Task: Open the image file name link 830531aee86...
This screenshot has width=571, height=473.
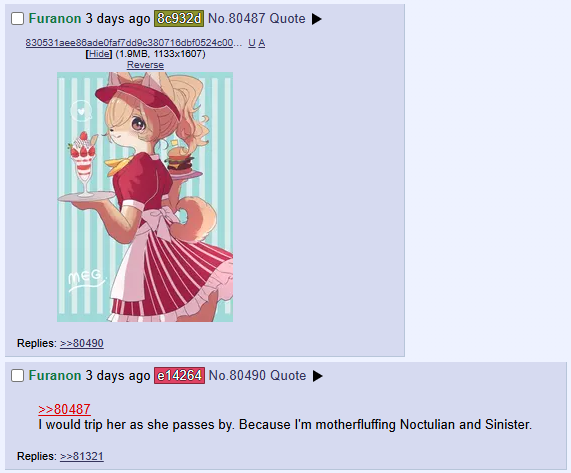Action: (134, 43)
